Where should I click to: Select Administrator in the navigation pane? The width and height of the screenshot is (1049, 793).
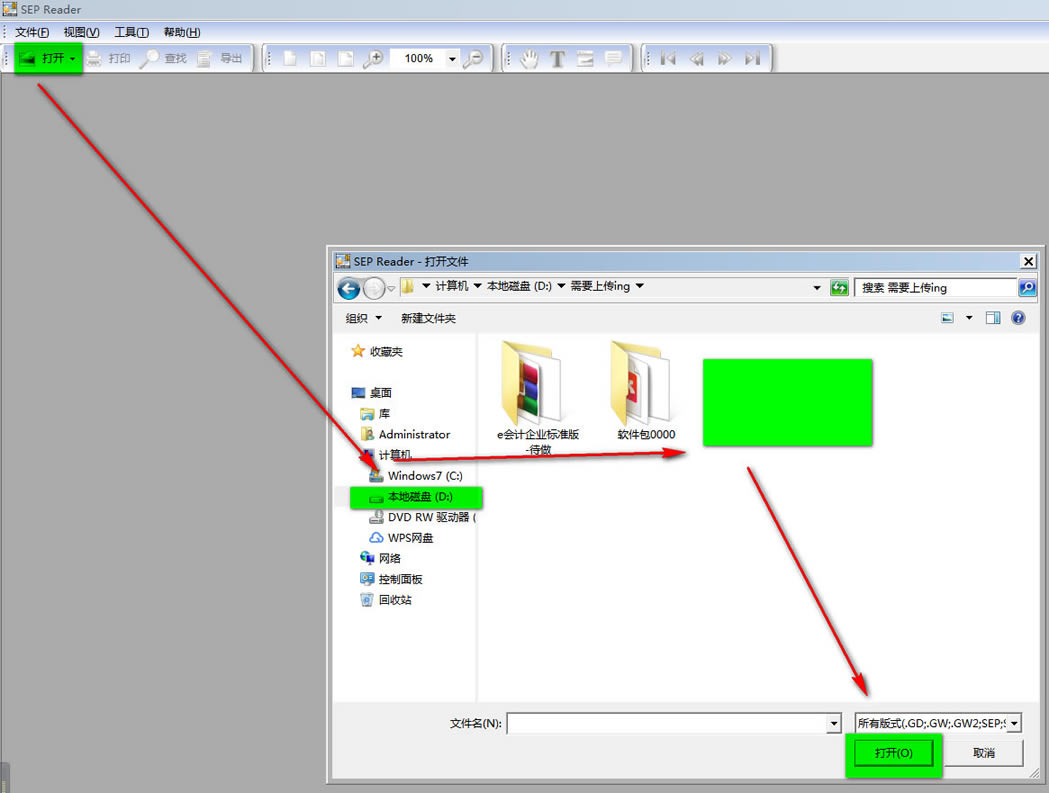point(405,434)
